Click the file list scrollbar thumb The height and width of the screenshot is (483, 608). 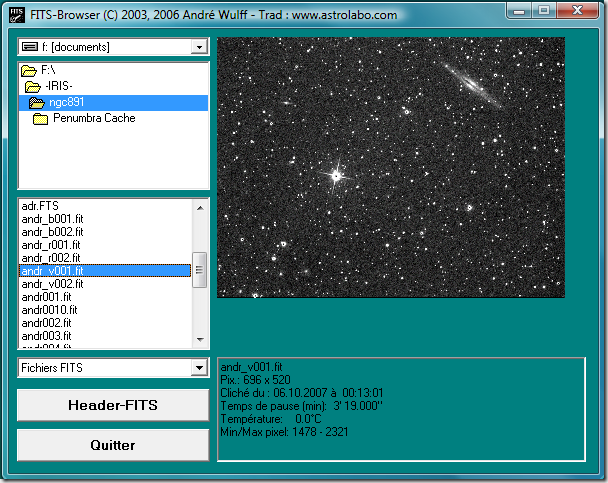tap(200, 269)
